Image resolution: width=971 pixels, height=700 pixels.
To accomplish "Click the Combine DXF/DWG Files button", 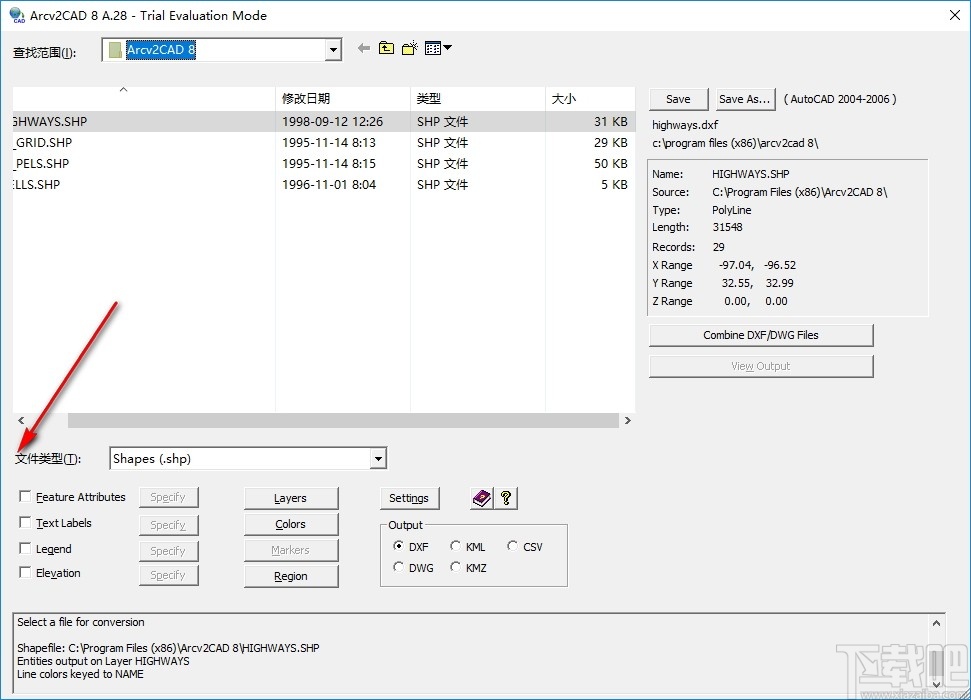I will (761, 335).
